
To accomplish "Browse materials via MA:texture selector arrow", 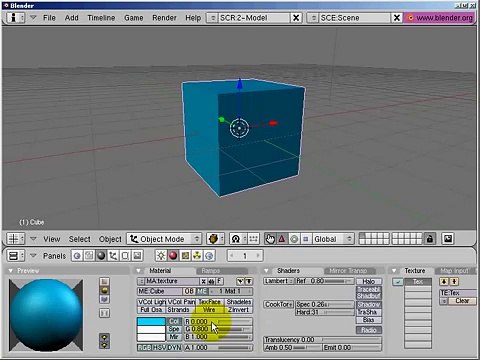I will coord(141,281).
